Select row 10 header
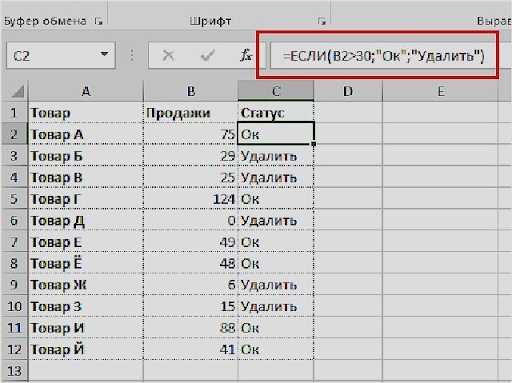The width and height of the screenshot is (512, 383). click(x=14, y=306)
